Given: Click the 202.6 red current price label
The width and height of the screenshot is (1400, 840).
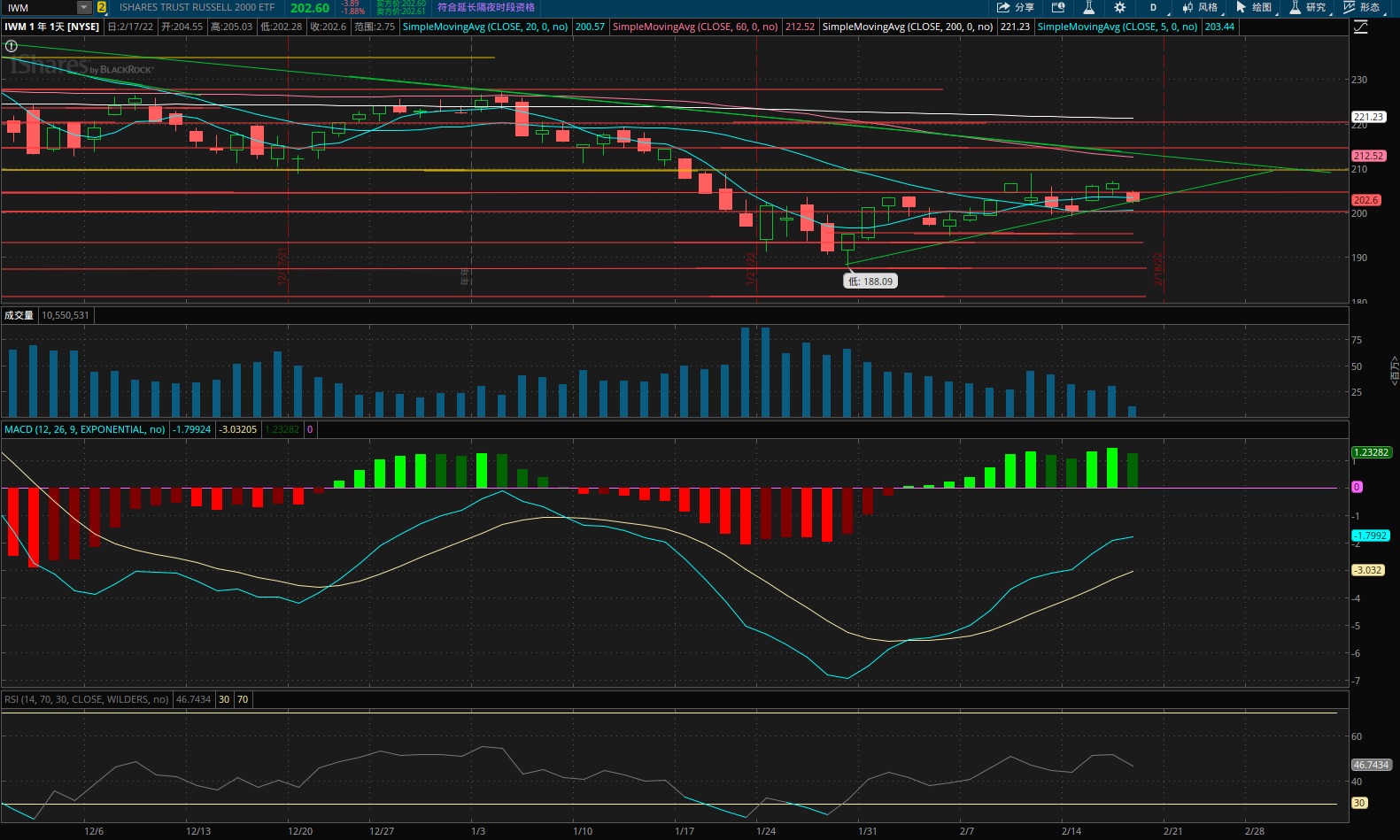Looking at the screenshot, I should 1365,200.
